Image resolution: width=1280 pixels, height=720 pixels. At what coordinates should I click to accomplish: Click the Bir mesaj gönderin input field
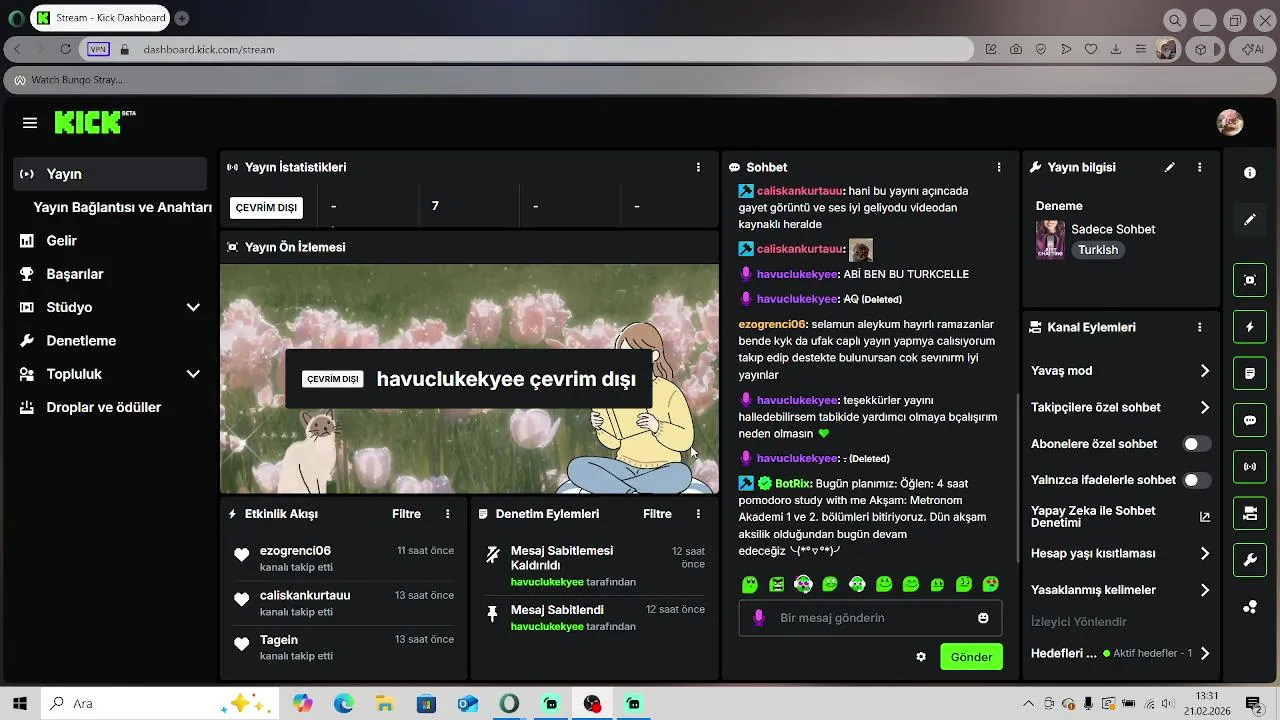(870, 618)
